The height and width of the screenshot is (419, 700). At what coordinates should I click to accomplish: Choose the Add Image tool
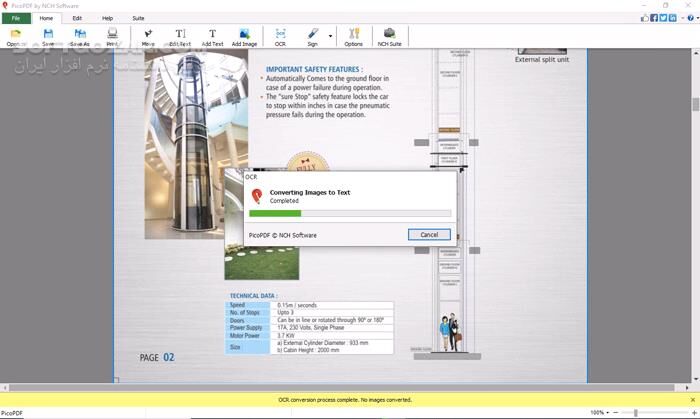tap(244, 37)
